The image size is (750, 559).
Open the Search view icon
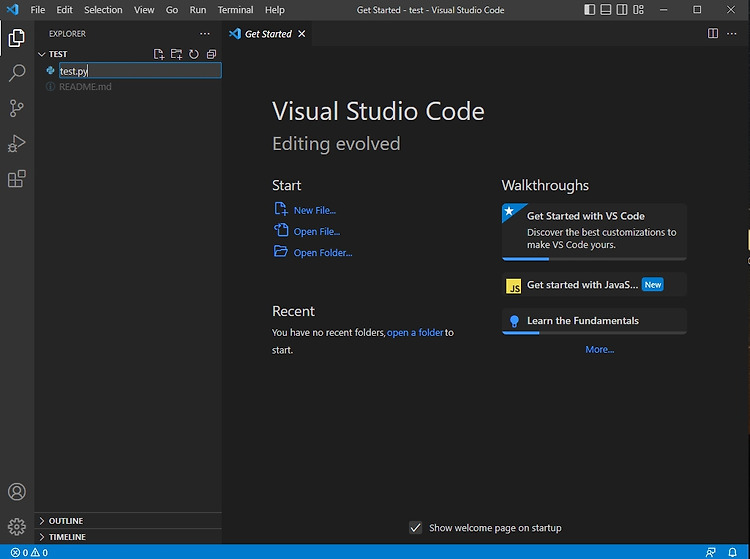pos(17,73)
